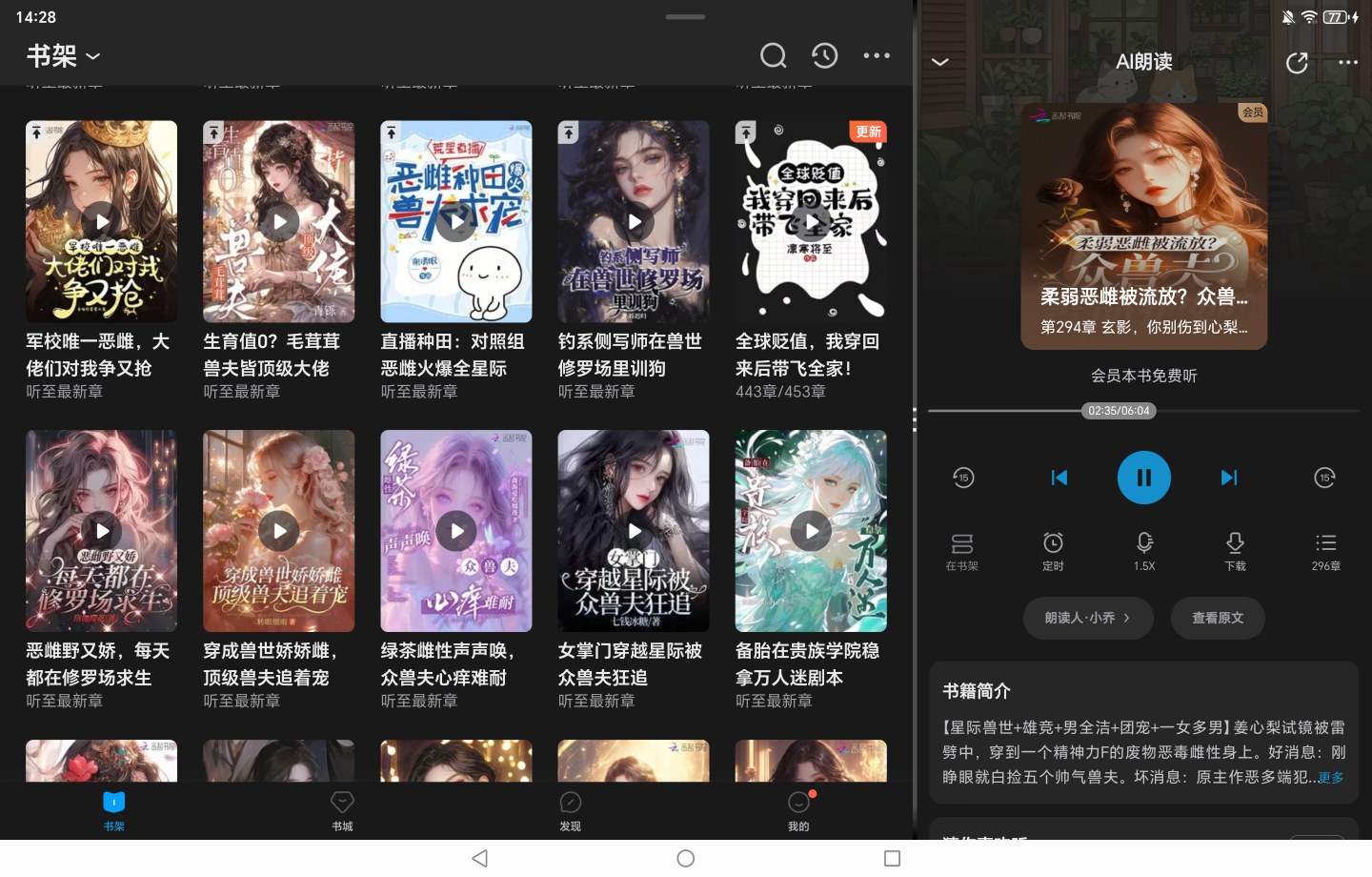Open the 定时 sleep timer

1053,551
